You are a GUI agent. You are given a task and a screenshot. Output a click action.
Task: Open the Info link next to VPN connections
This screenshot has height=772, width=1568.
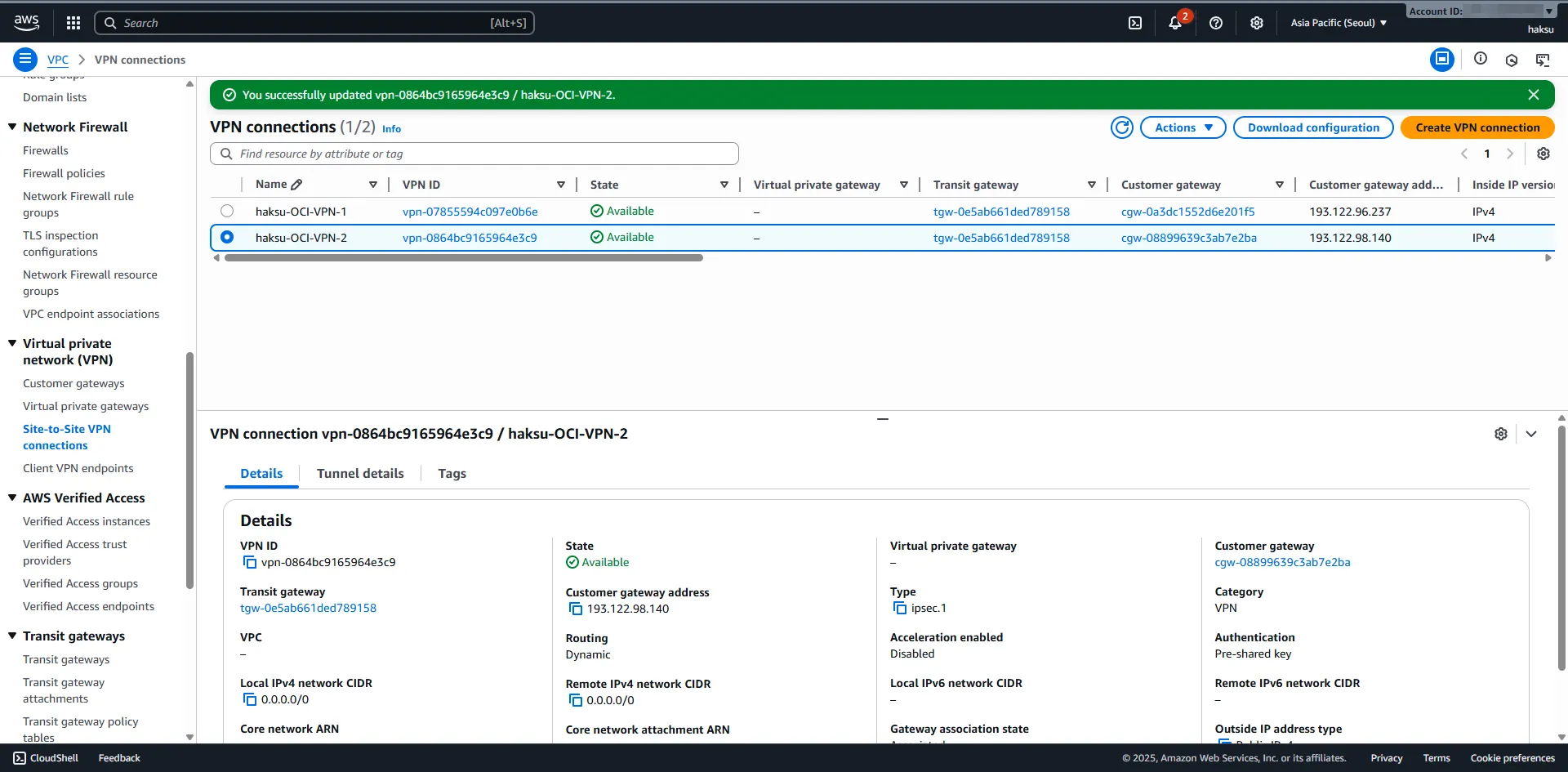pyautogui.click(x=391, y=129)
